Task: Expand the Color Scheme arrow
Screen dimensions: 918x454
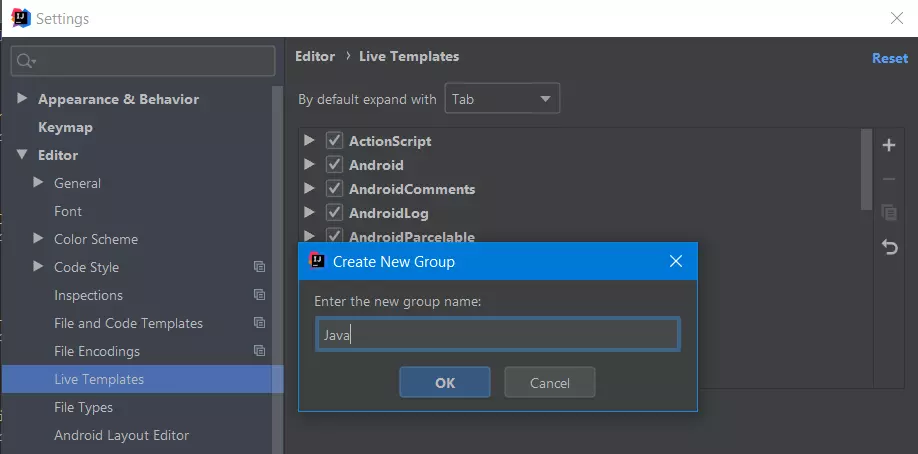Action: click(x=38, y=238)
